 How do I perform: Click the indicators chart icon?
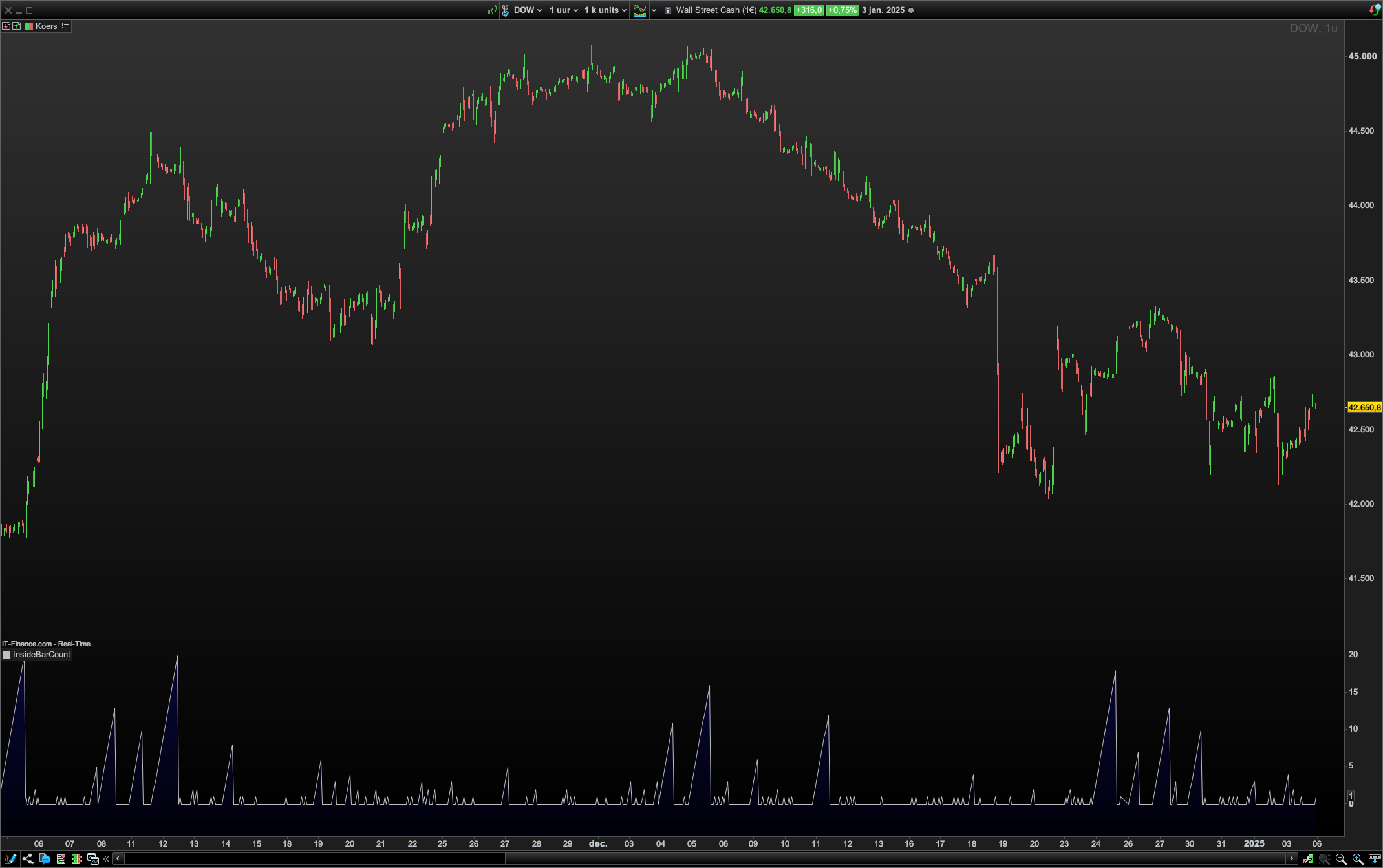click(639, 10)
